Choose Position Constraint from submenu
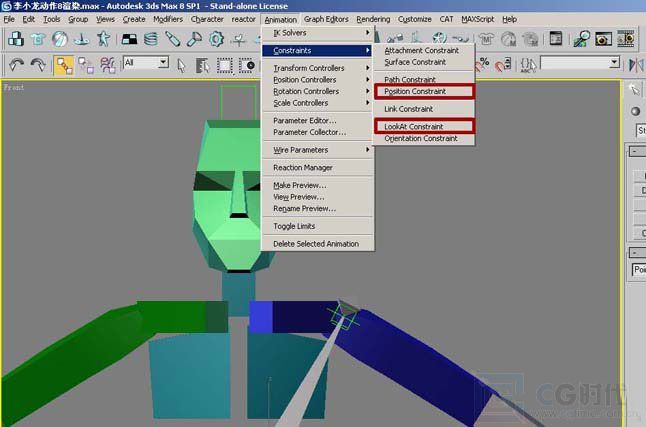 tap(427, 92)
